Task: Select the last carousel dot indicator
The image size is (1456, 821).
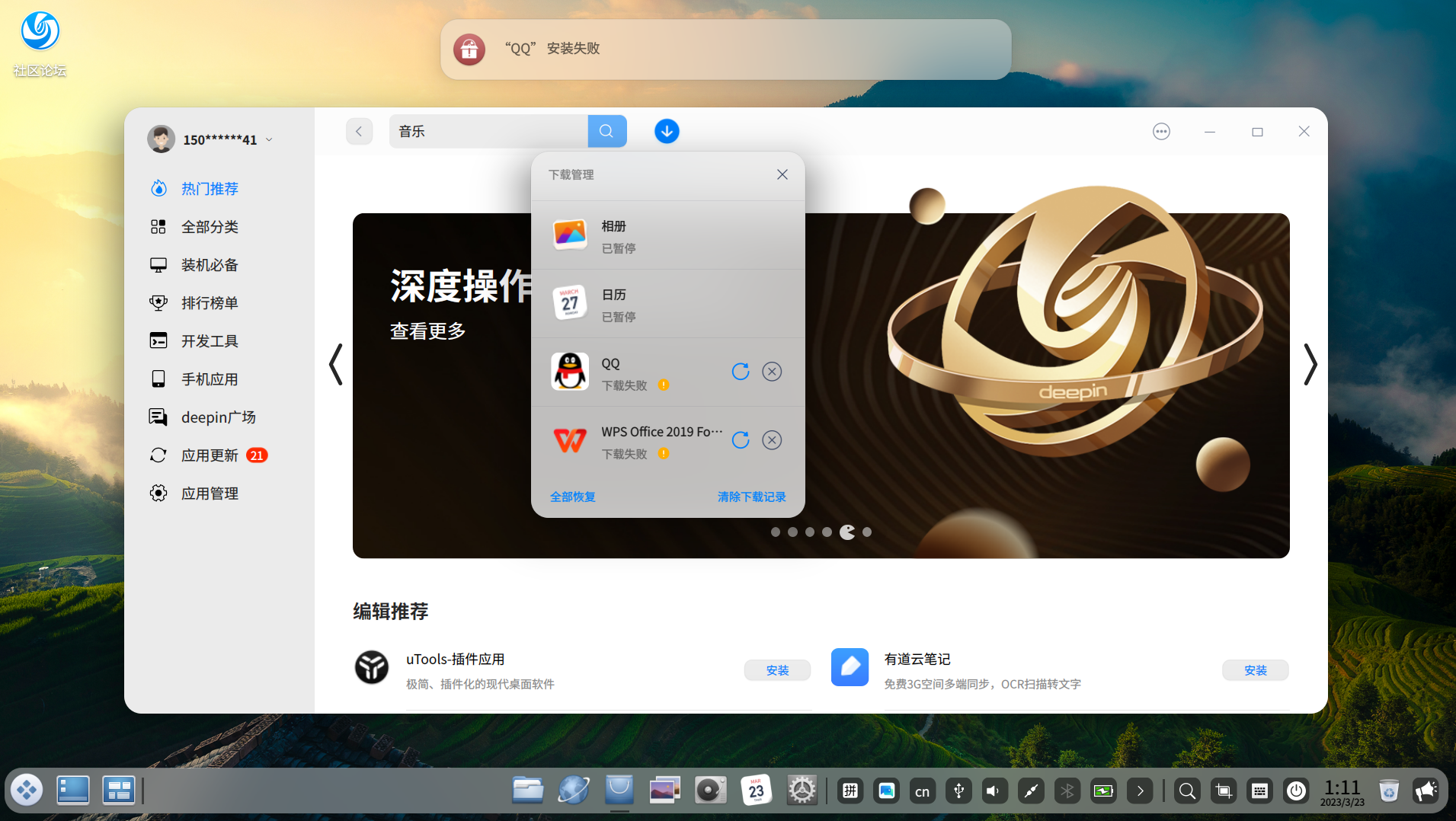Action: (866, 532)
